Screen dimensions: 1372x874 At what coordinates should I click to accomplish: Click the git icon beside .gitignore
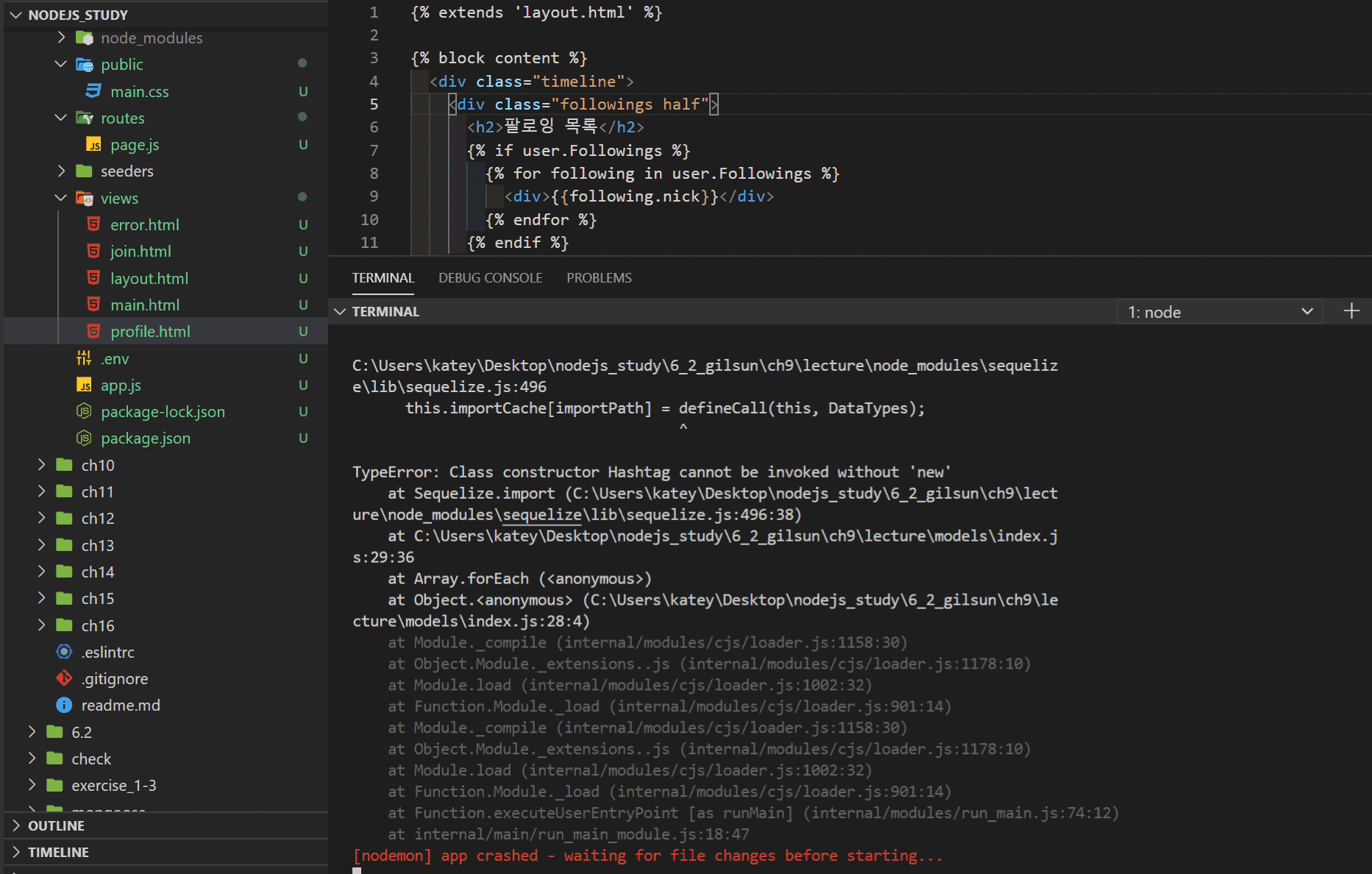(65, 678)
